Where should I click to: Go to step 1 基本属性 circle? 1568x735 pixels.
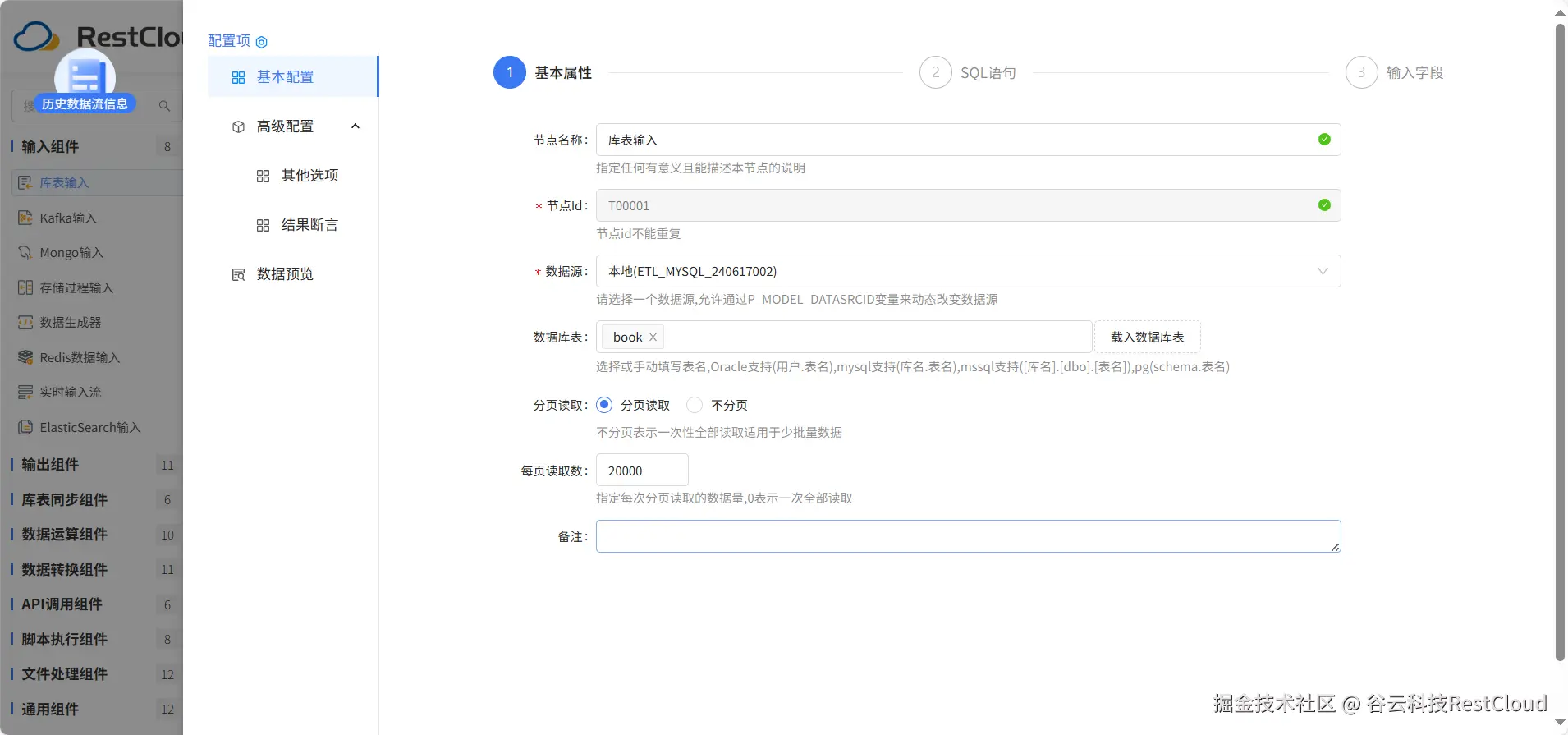click(x=510, y=72)
